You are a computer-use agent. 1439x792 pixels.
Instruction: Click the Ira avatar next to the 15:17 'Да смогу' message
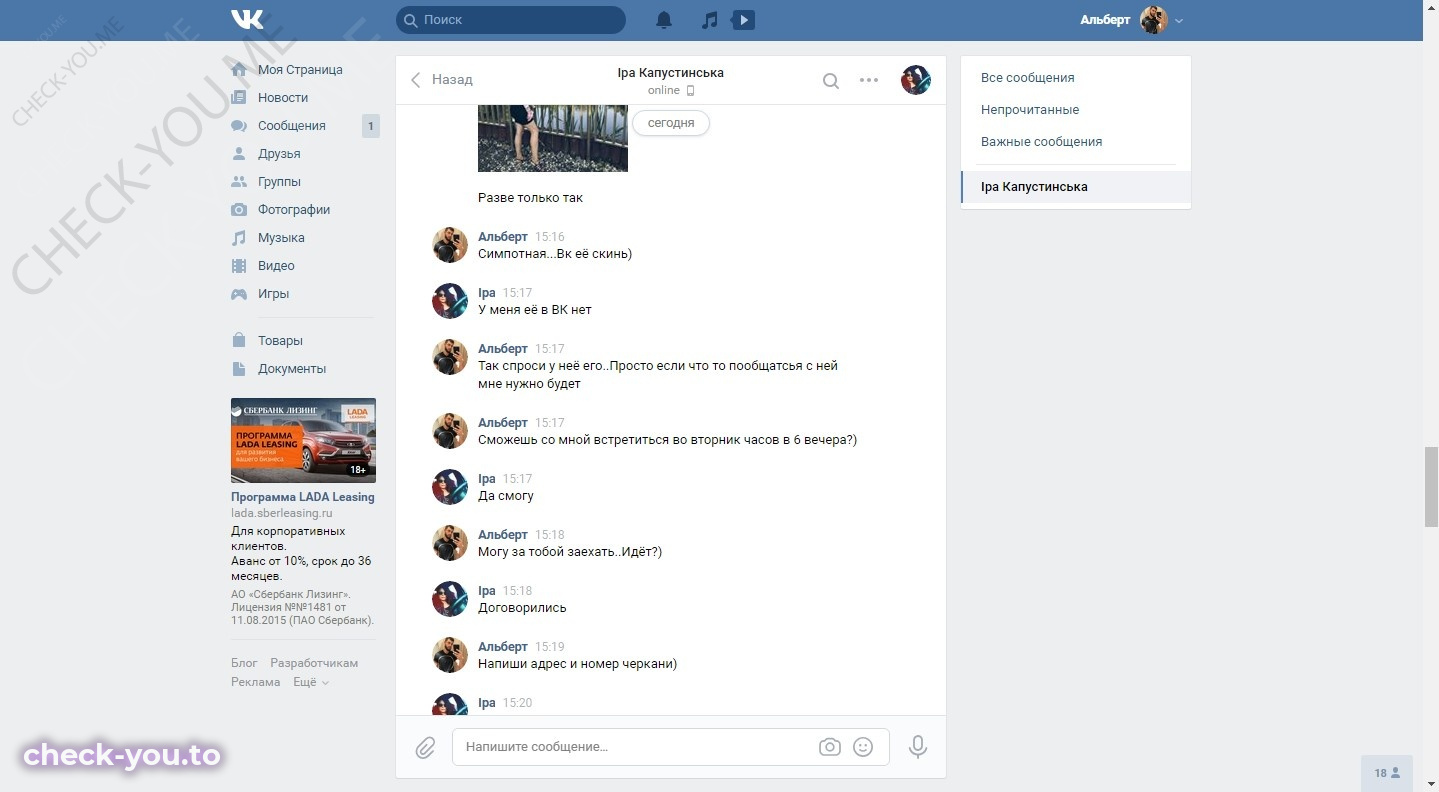point(450,488)
